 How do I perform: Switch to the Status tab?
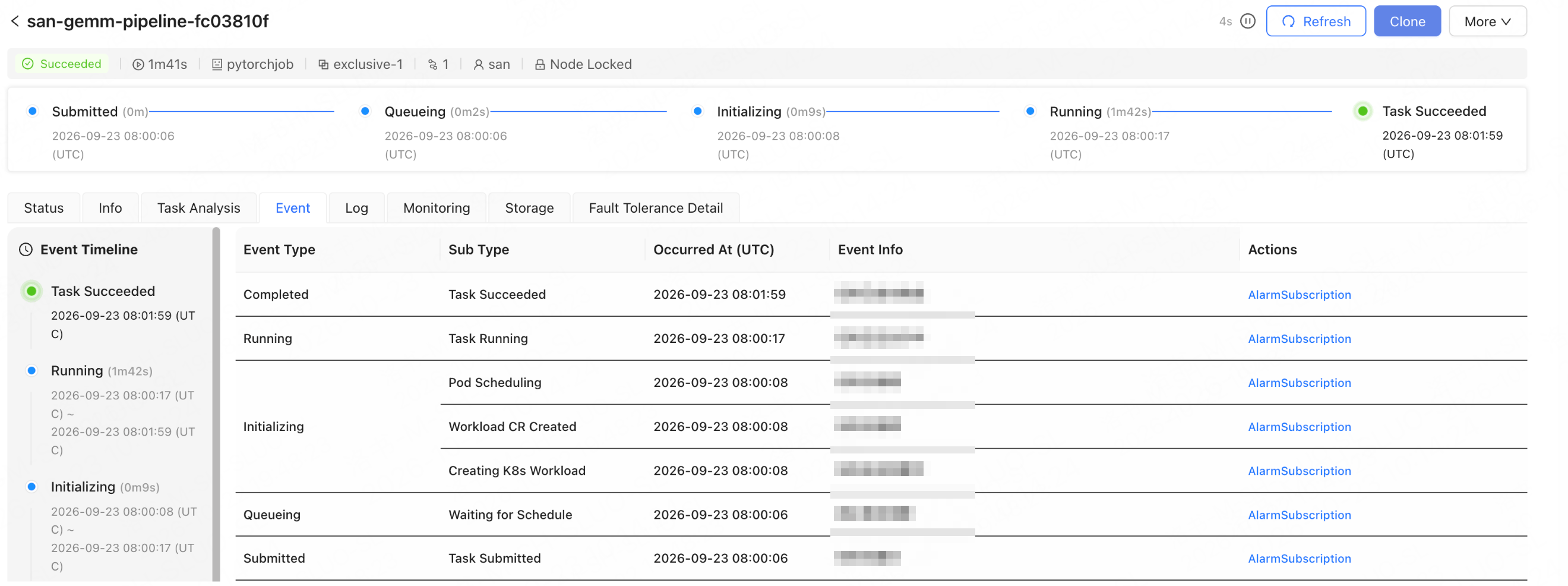coord(44,209)
